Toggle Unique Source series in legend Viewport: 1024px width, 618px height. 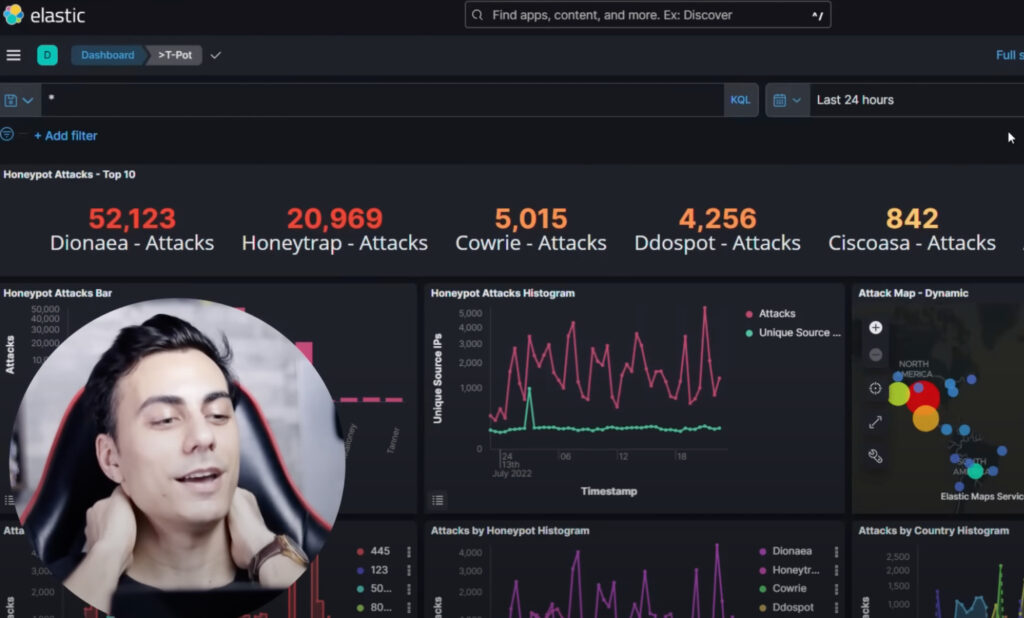[x=793, y=333]
